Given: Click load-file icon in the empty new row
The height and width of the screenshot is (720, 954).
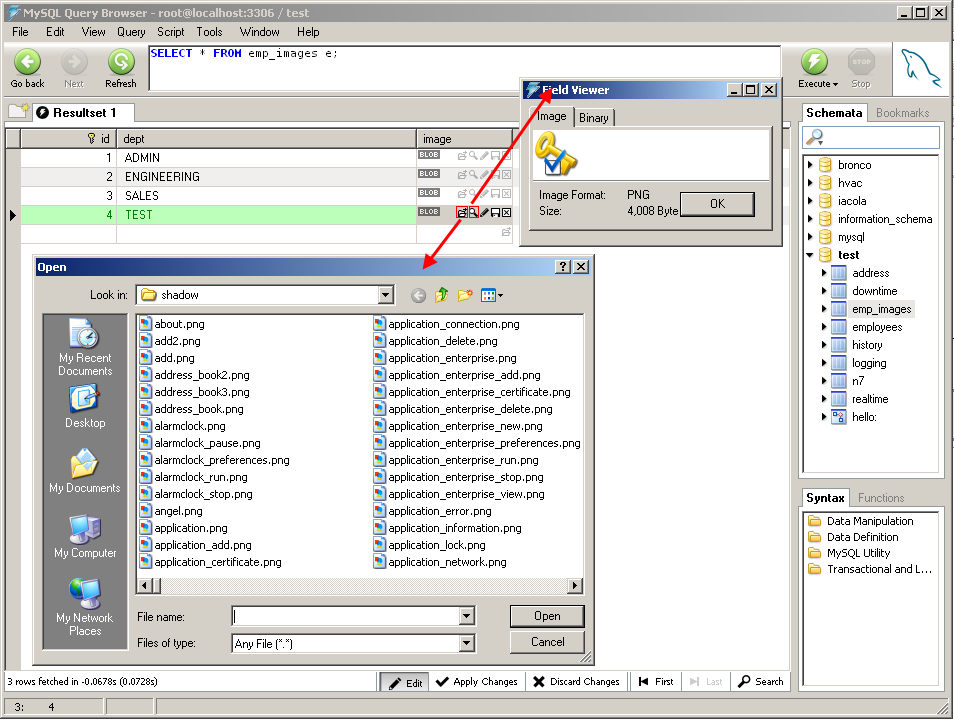Looking at the screenshot, I should click(x=506, y=232).
